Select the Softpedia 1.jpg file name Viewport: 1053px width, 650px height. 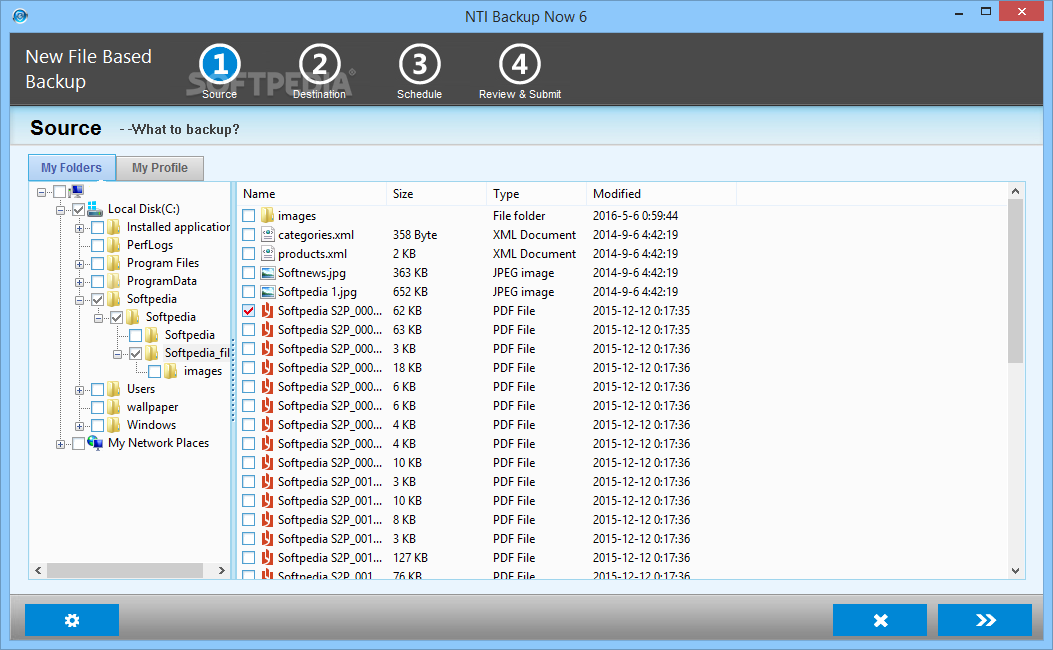[318, 291]
